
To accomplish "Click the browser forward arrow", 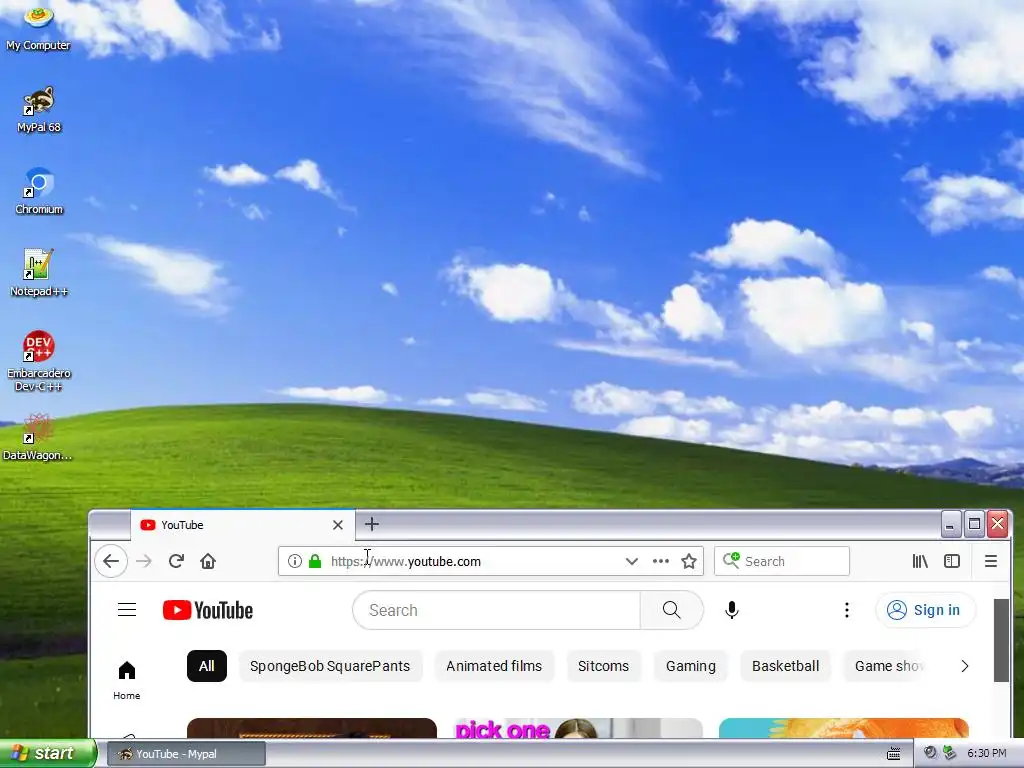I will [144, 561].
